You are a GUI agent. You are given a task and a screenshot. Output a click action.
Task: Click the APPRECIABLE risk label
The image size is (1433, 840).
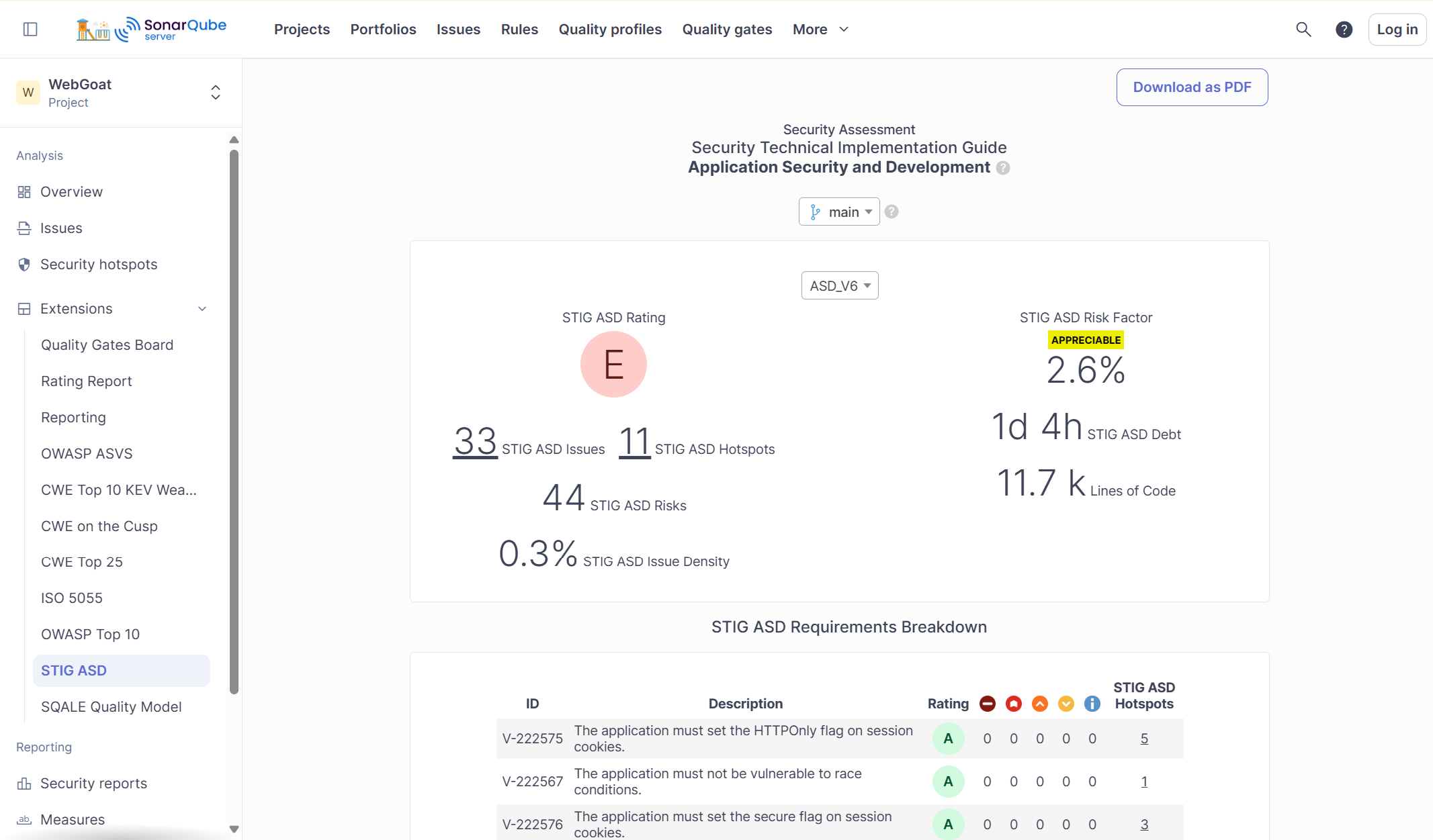pos(1086,340)
